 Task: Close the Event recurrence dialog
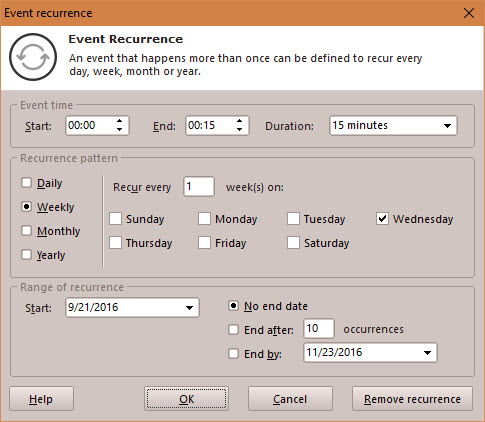(469, 13)
